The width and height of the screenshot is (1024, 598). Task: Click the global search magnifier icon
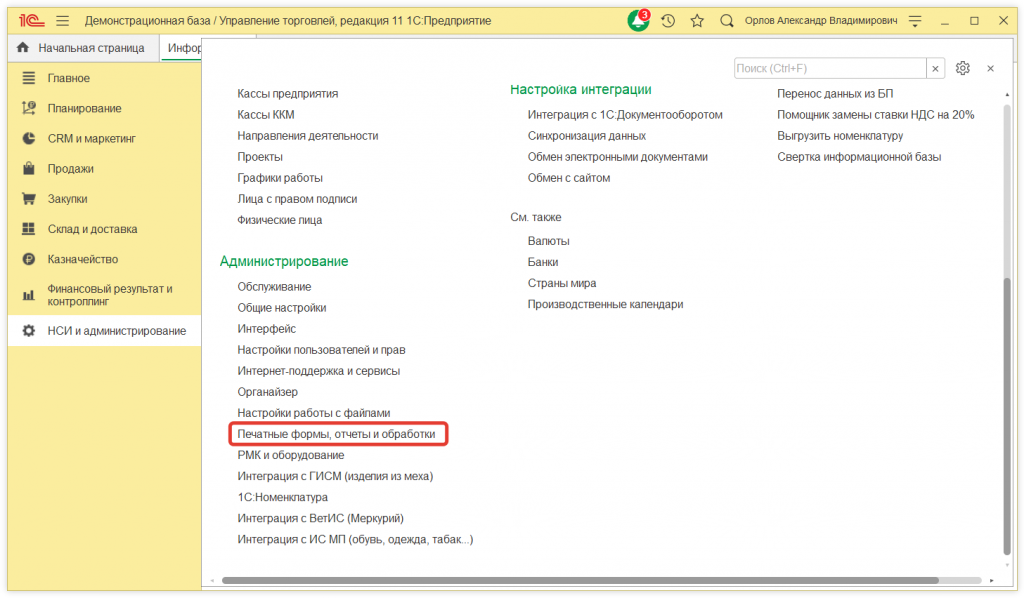click(x=727, y=20)
